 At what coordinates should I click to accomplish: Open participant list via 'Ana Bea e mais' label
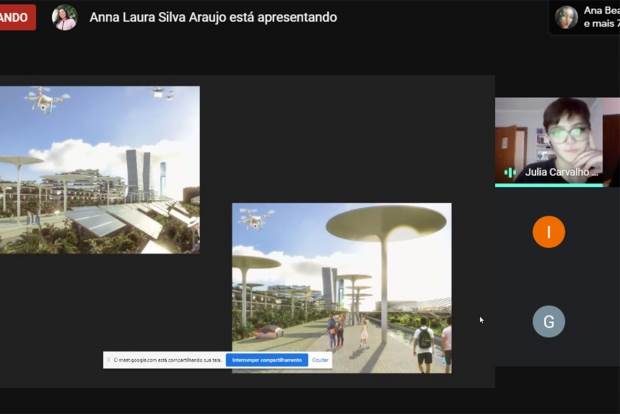coord(601,16)
